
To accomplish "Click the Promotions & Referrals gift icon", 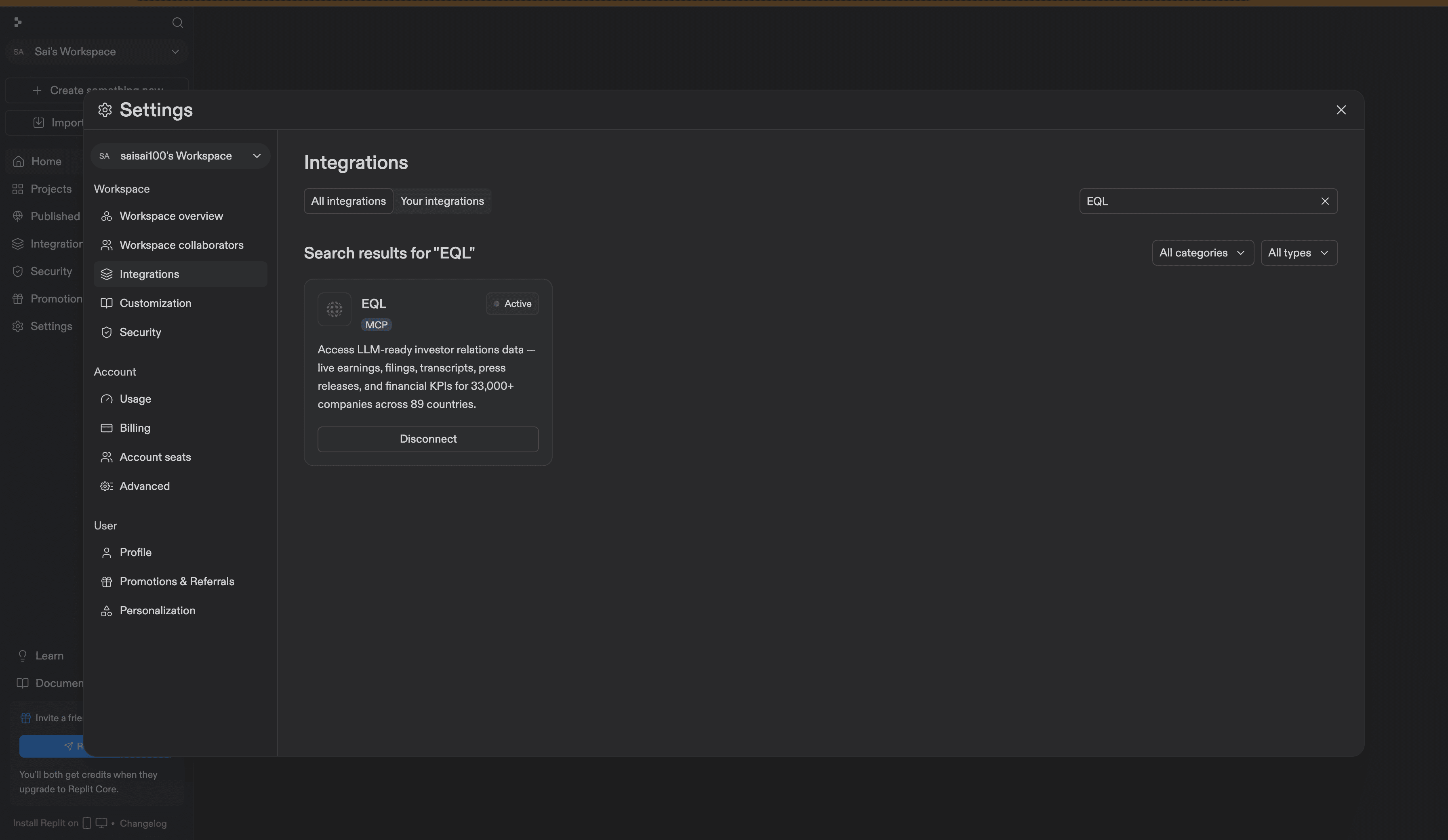I will [106, 582].
